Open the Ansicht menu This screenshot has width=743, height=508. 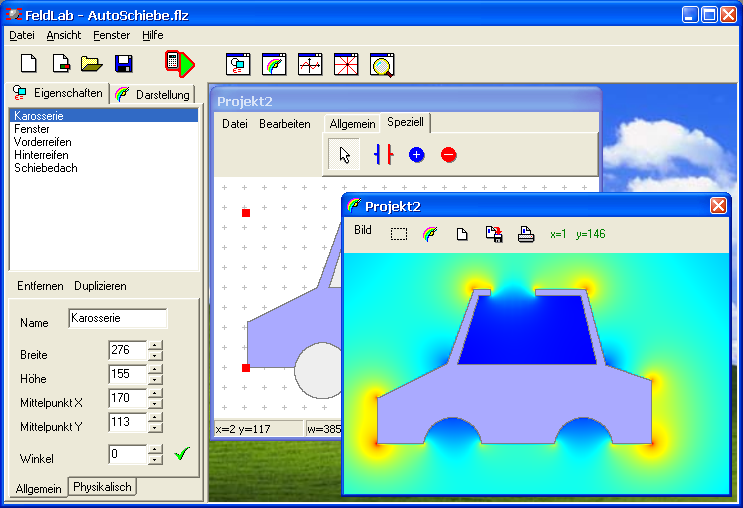[63, 35]
